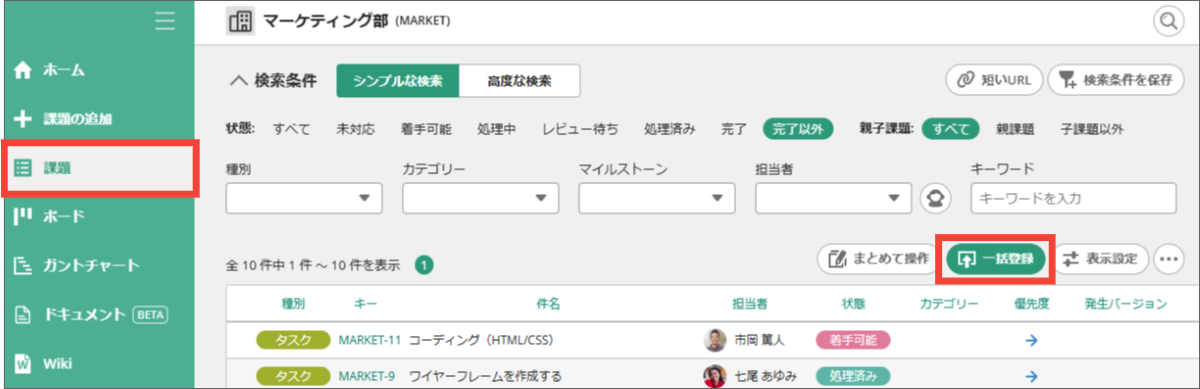Open the マイルストーン dropdown

(656, 198)
